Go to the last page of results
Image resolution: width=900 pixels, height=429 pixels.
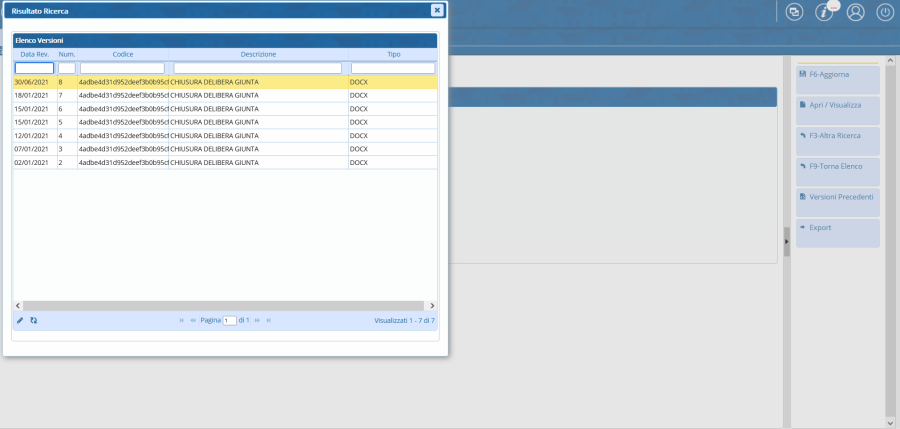point(268,320)
